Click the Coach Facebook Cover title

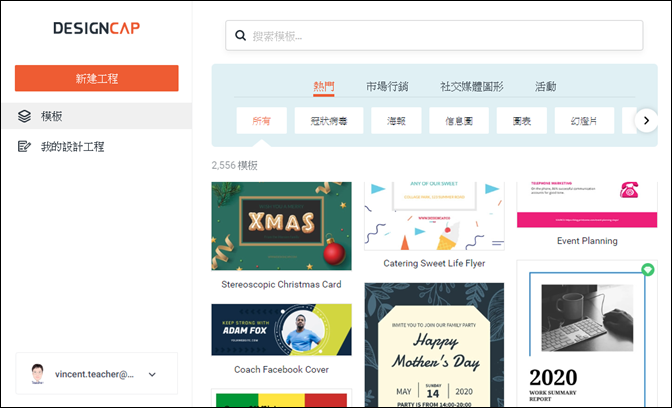(x=281, y=369)
